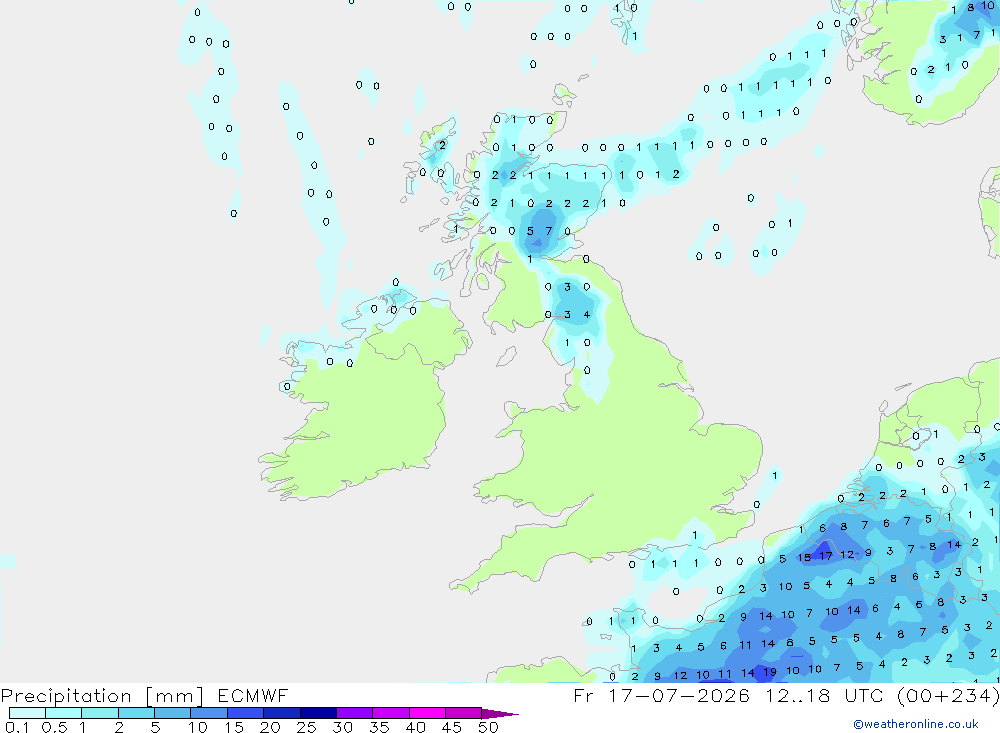Viewport: 1000px width, 733px height.
Task: Click the 30–35 mm purple legend swatch
Action: [354, 713]
